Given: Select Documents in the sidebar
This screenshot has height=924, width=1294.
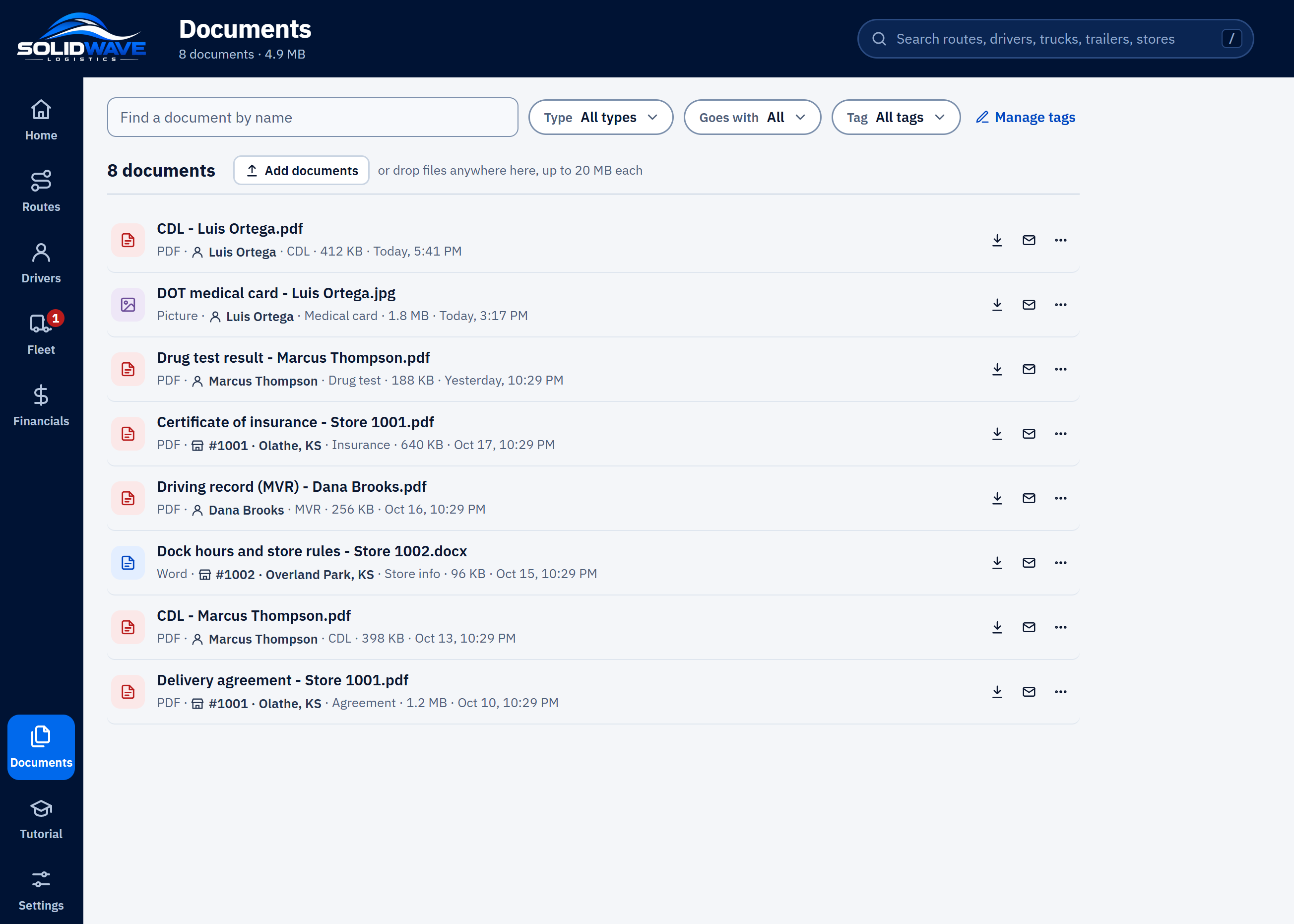Looking at the screenshot, I should point(41,747).
